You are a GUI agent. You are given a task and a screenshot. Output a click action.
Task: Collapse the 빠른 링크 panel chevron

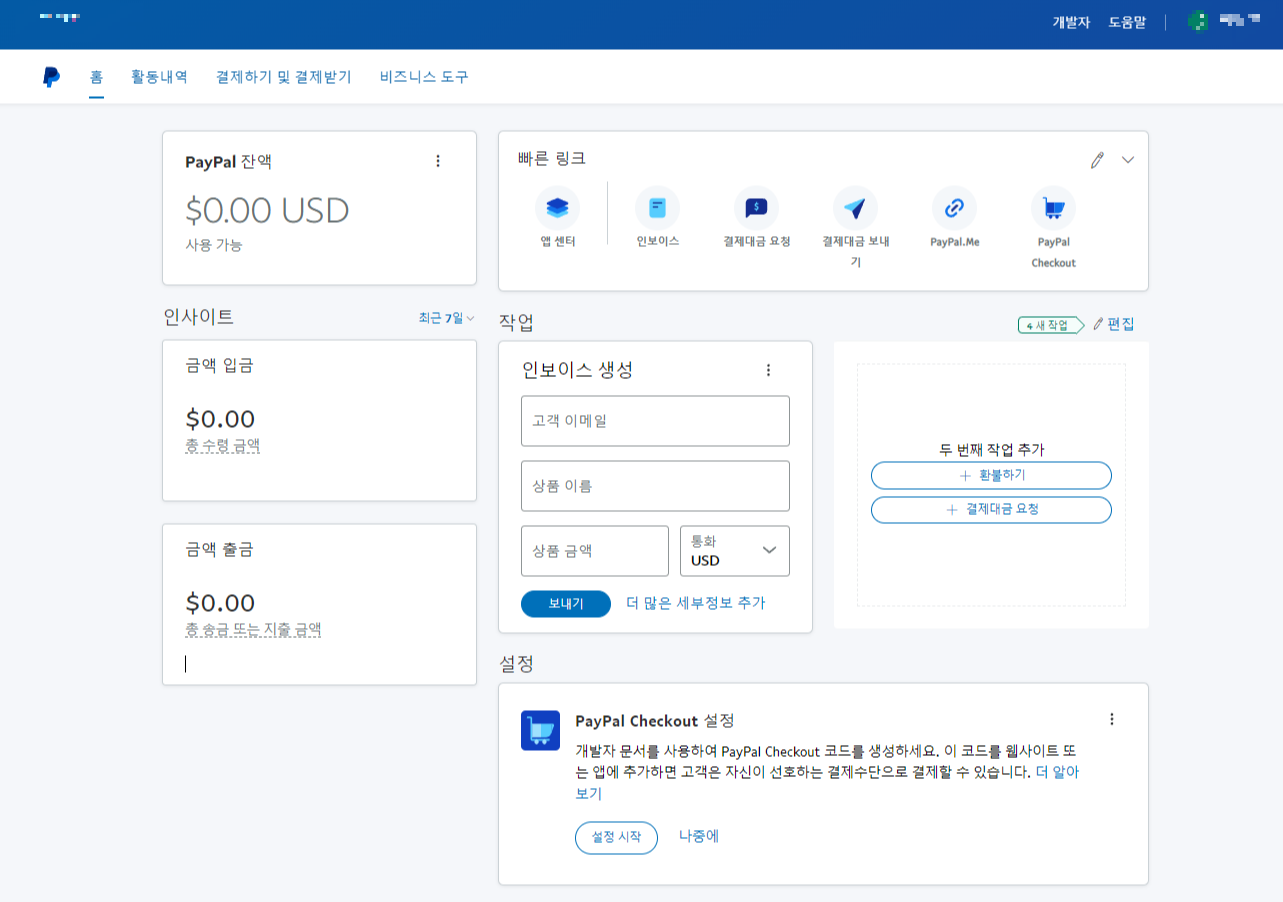click(1128, 160)
